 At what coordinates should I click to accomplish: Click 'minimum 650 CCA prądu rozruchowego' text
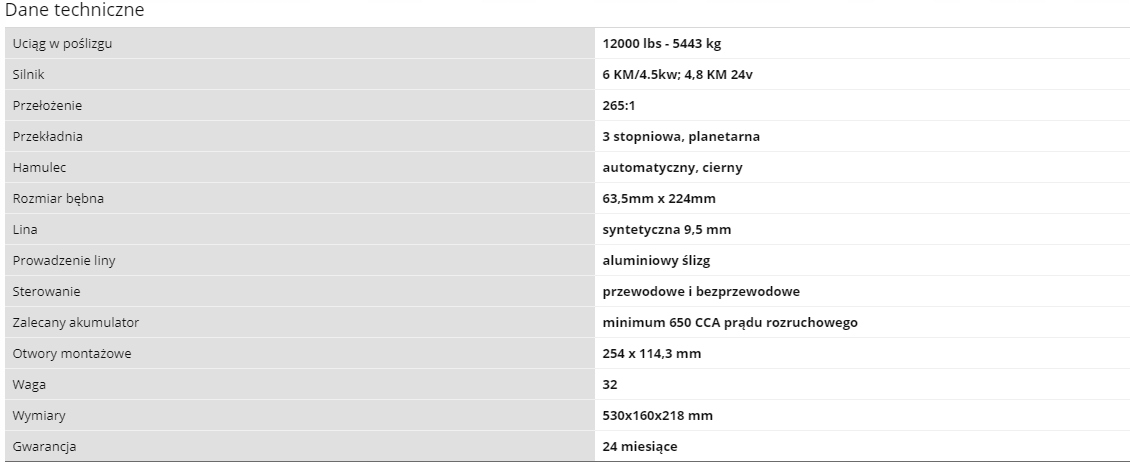730,323
